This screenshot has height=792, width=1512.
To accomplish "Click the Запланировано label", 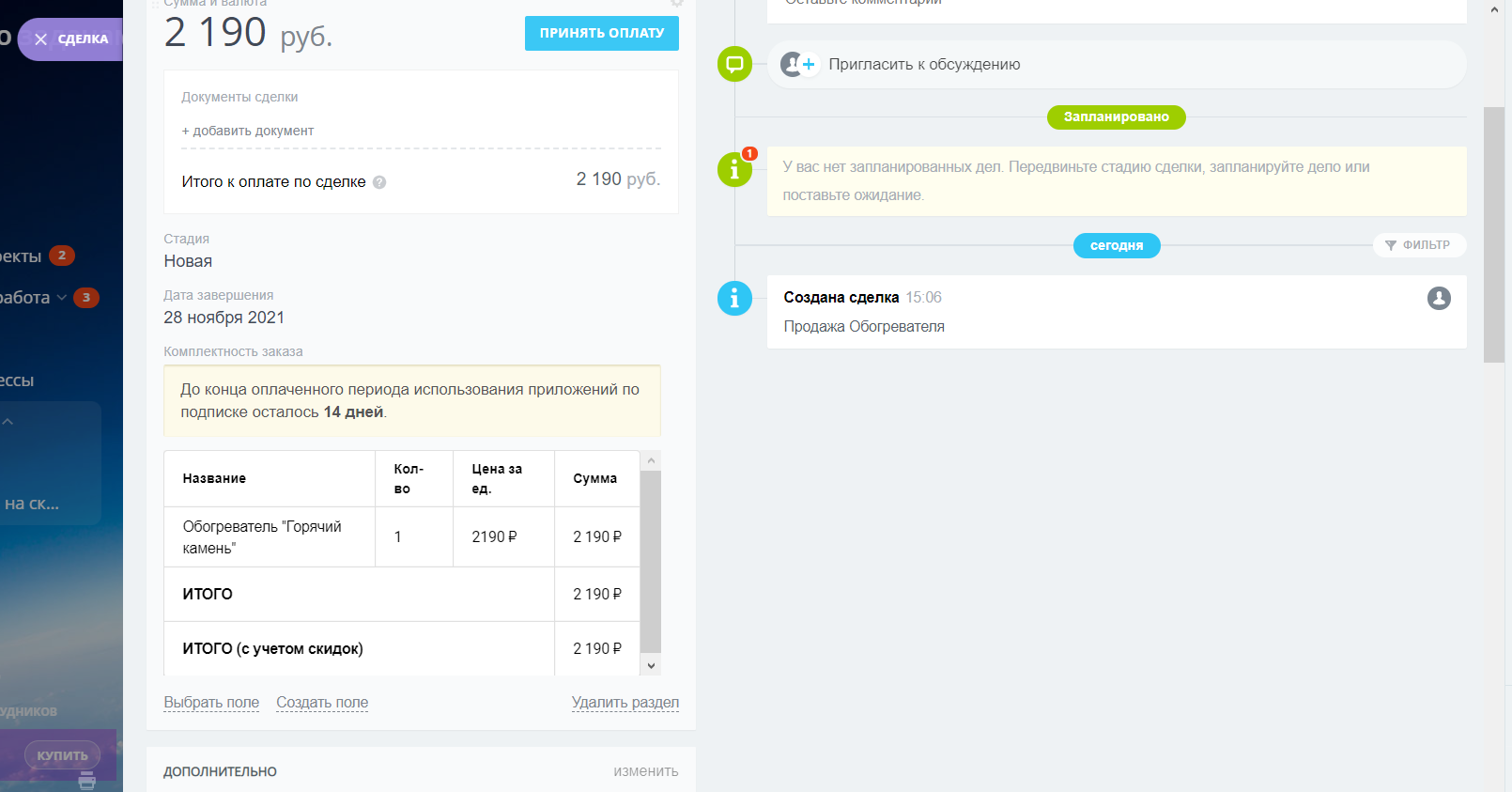I will point(1117,116).
